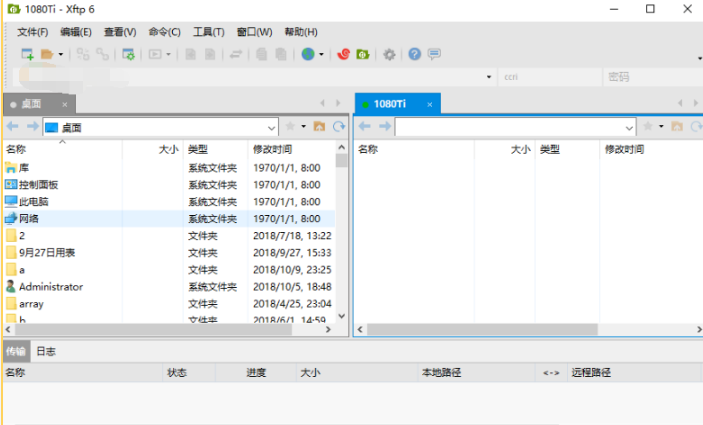Image resolution: width=703 pixels, height=425 pixels.
Task: Expand the globe icon dropdown arrow
Action: [321, 55]
